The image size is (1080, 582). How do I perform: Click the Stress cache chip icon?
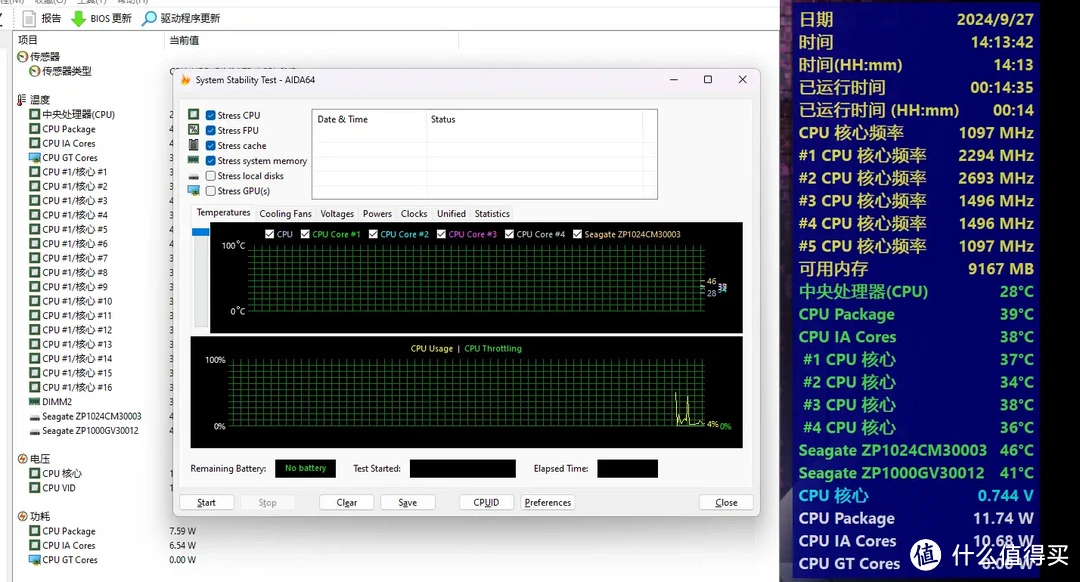click(194, 145)
